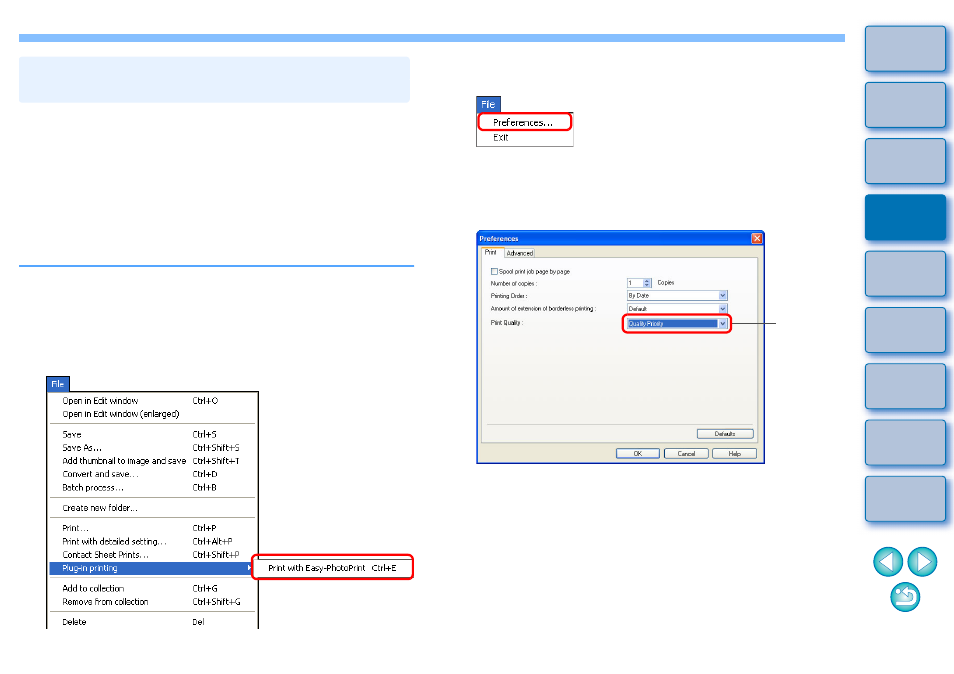Click the Defaults button
The width and height of the screenshot is (954, 674).
pyautogui.click(x=725, y=434)
